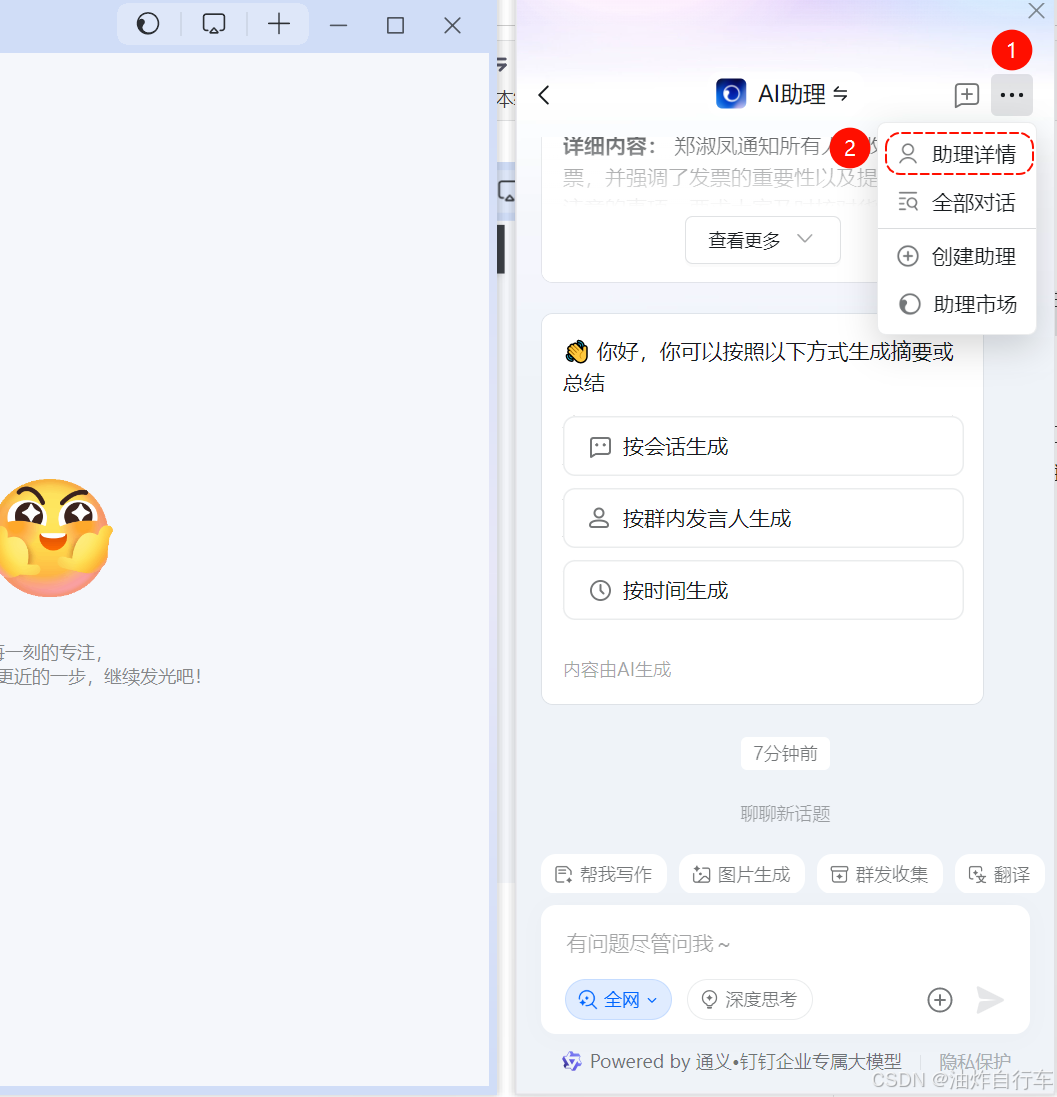The image size is (1057, 1097).
Task: Open the 全网 search scope dropdown
Action: click(x=618, y=1000)
